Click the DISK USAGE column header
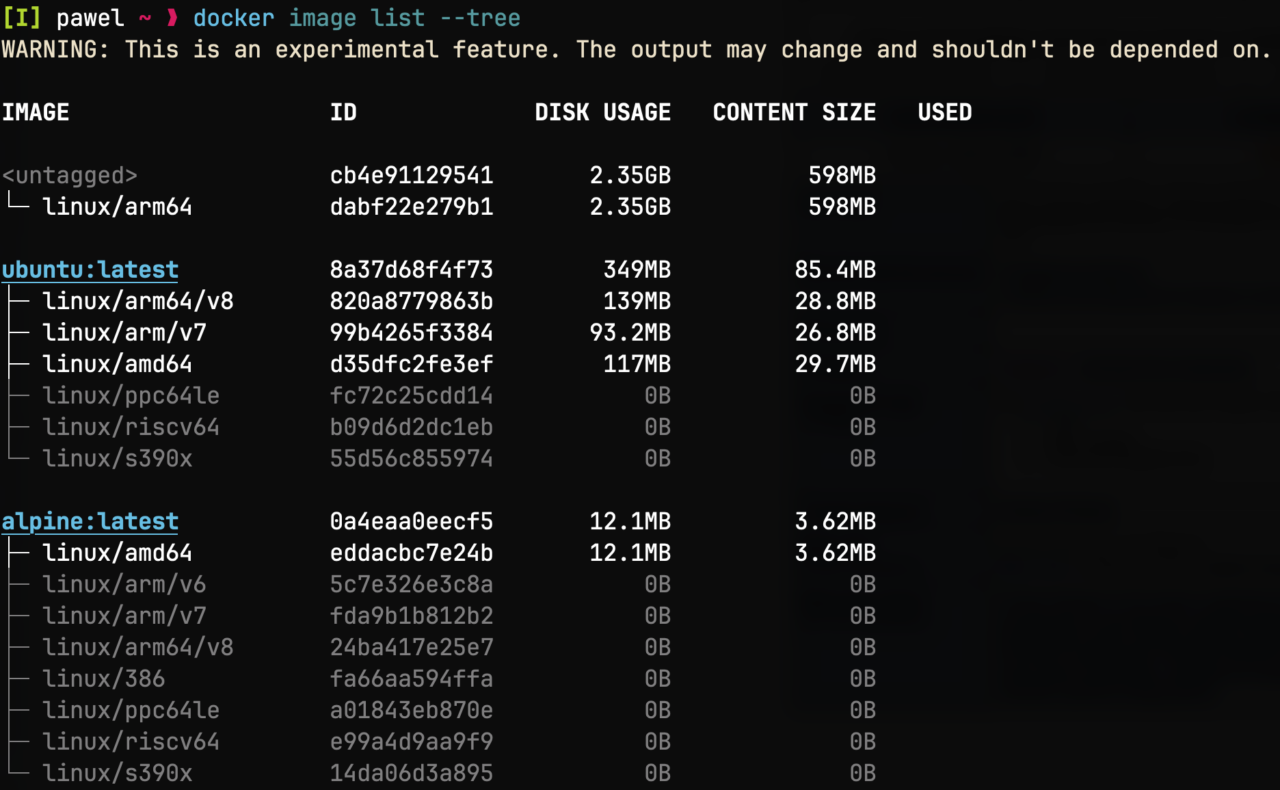The width and height of the screenshot is (1280, 790). pos(602,112)
